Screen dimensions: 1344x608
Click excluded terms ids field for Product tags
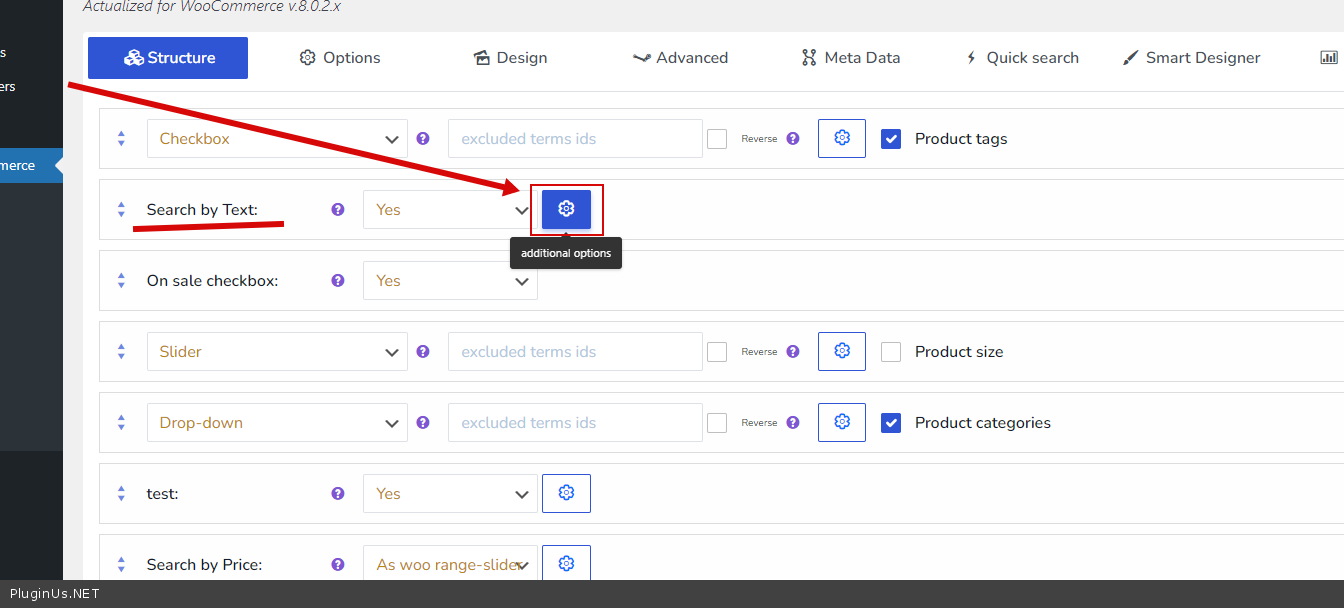(x=575, y=139)
